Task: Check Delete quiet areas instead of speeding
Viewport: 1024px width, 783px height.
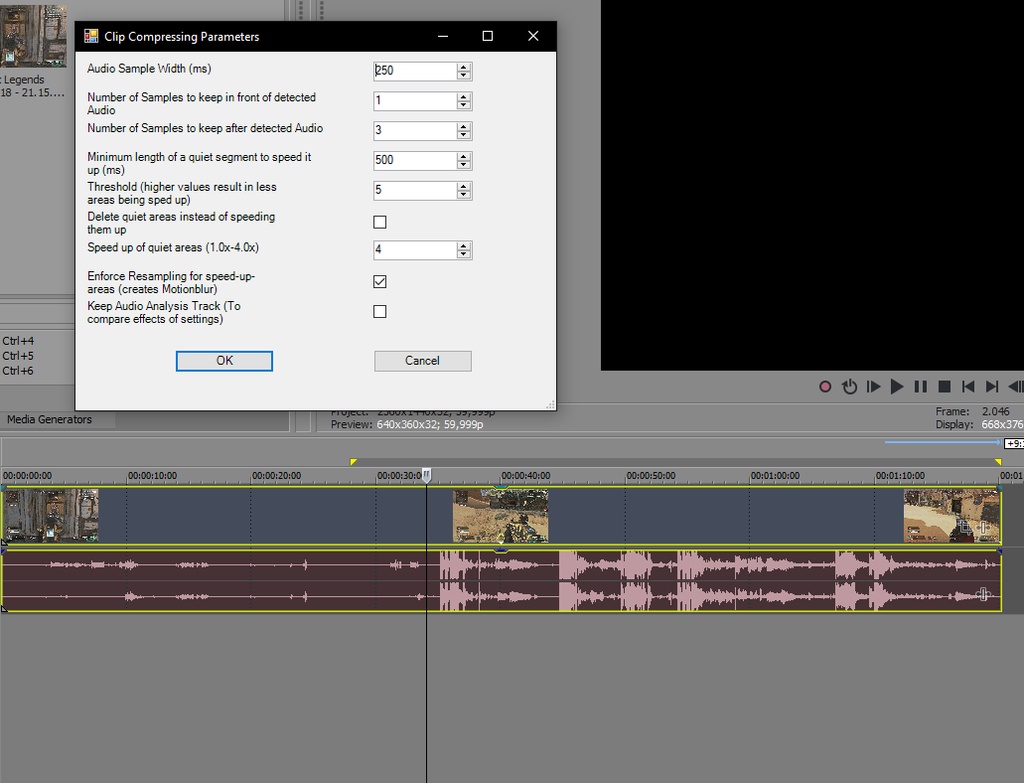Action: (x=379, y=221)
